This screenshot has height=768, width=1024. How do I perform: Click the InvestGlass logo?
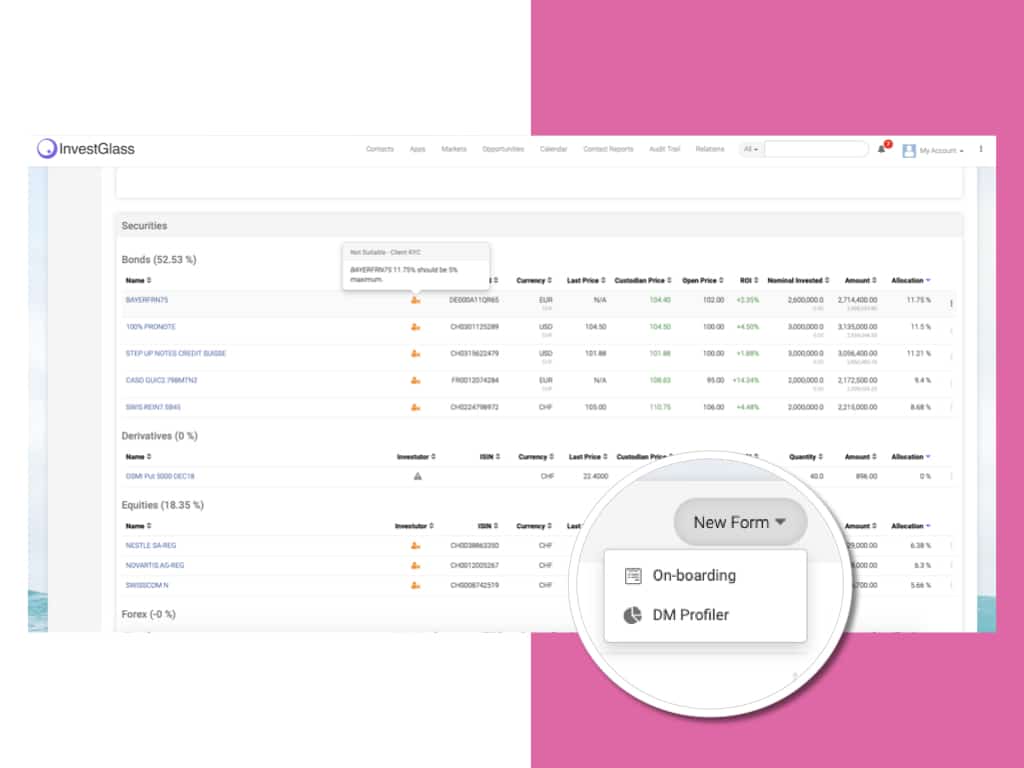[x=86, y=149]
